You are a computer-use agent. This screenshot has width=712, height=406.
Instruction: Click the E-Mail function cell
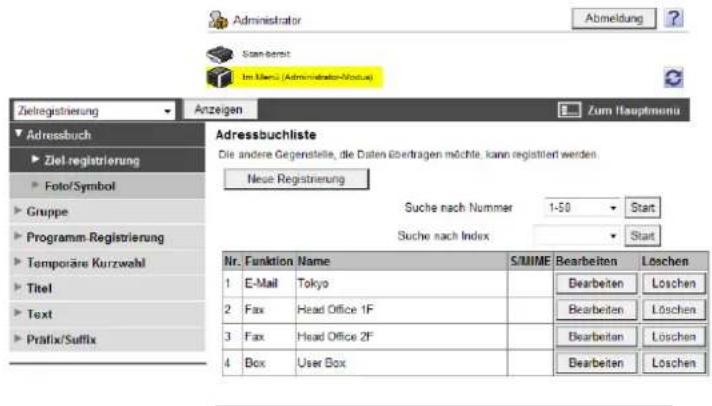(269, 284)
